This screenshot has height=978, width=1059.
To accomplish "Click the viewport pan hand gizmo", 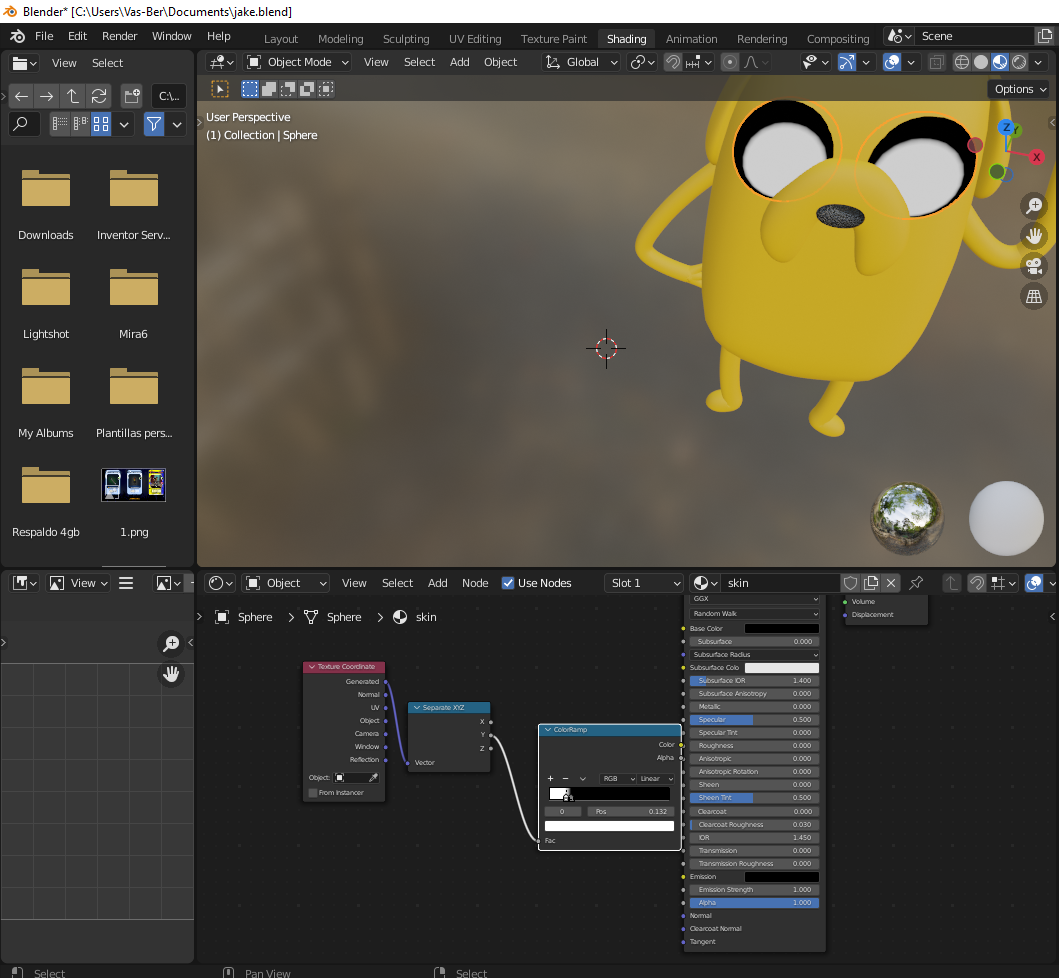I will click(x=1034, y=236).
